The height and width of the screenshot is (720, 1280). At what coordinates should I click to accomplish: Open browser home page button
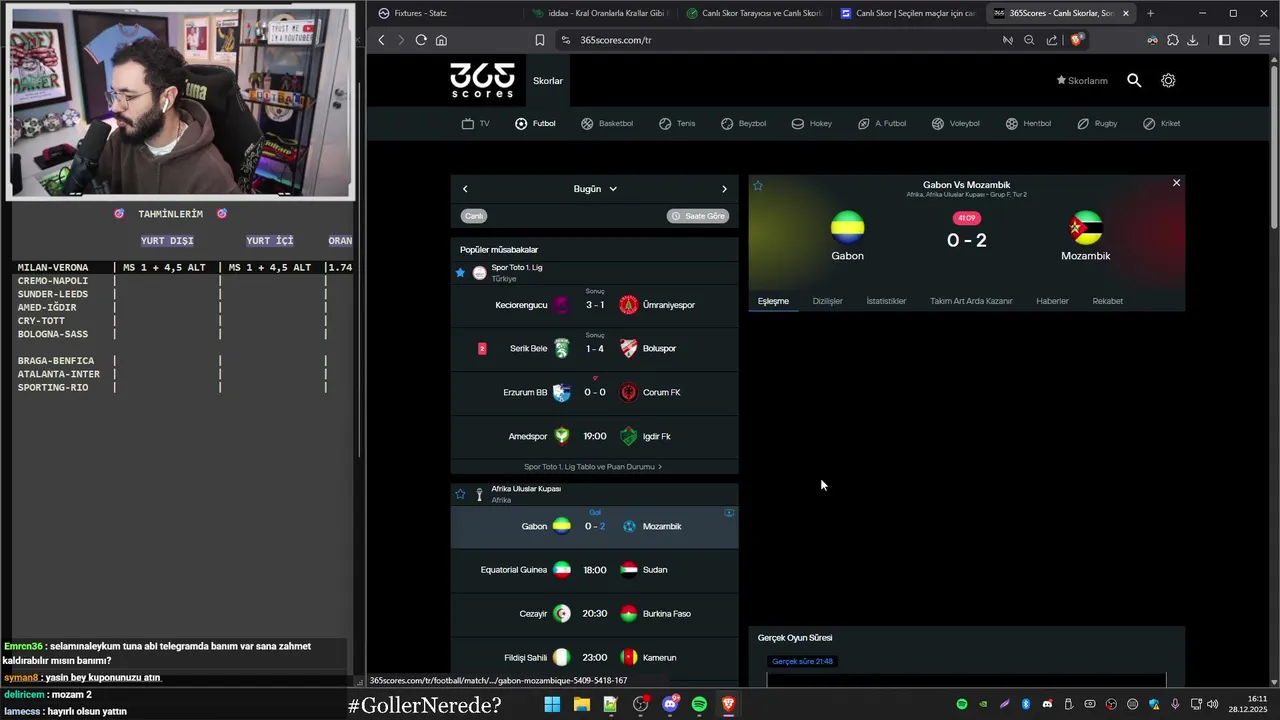441,40
